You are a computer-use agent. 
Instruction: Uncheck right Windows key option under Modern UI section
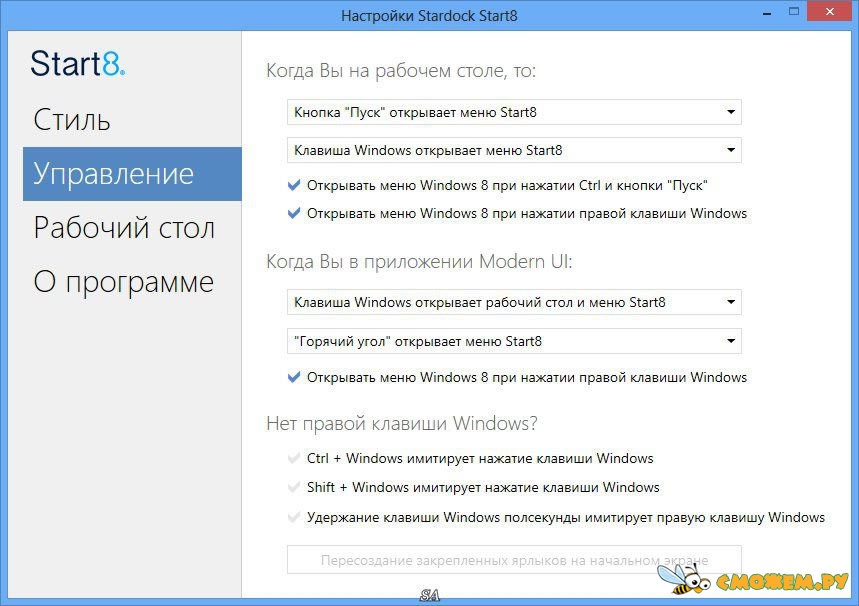294,378
